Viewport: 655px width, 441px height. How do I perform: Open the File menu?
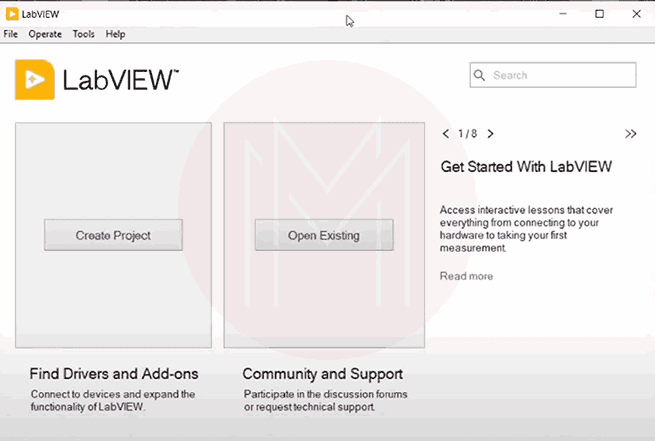(x=11, y=34)
